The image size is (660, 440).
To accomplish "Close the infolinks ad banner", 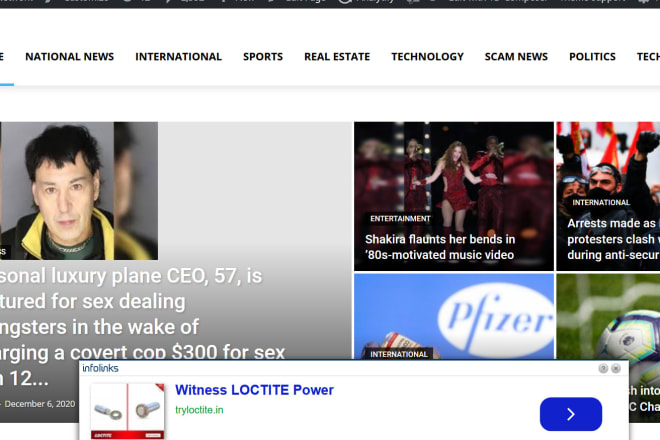I will click(616, 369).
